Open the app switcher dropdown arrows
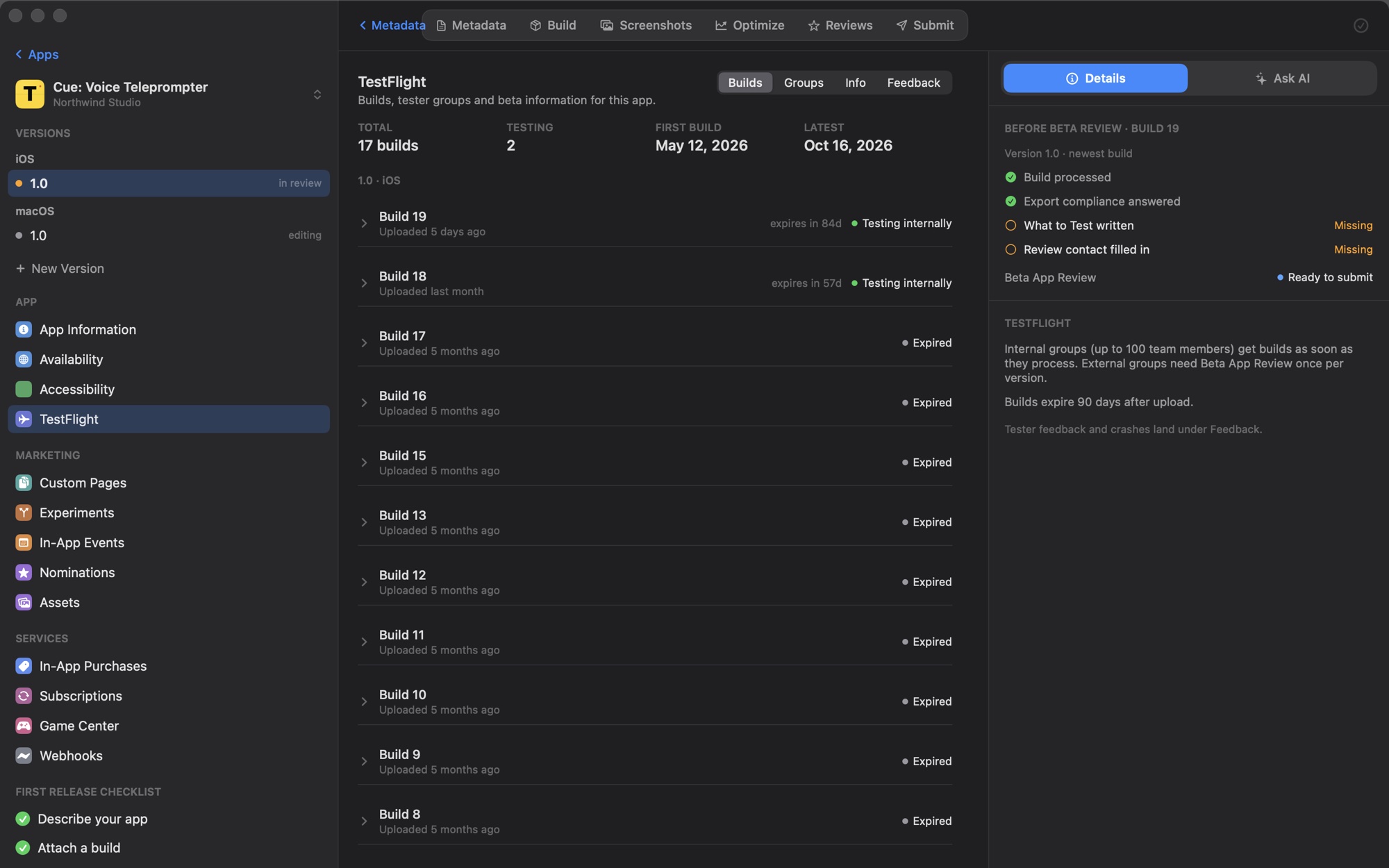 pyautogui.click(x=317, y=94)
